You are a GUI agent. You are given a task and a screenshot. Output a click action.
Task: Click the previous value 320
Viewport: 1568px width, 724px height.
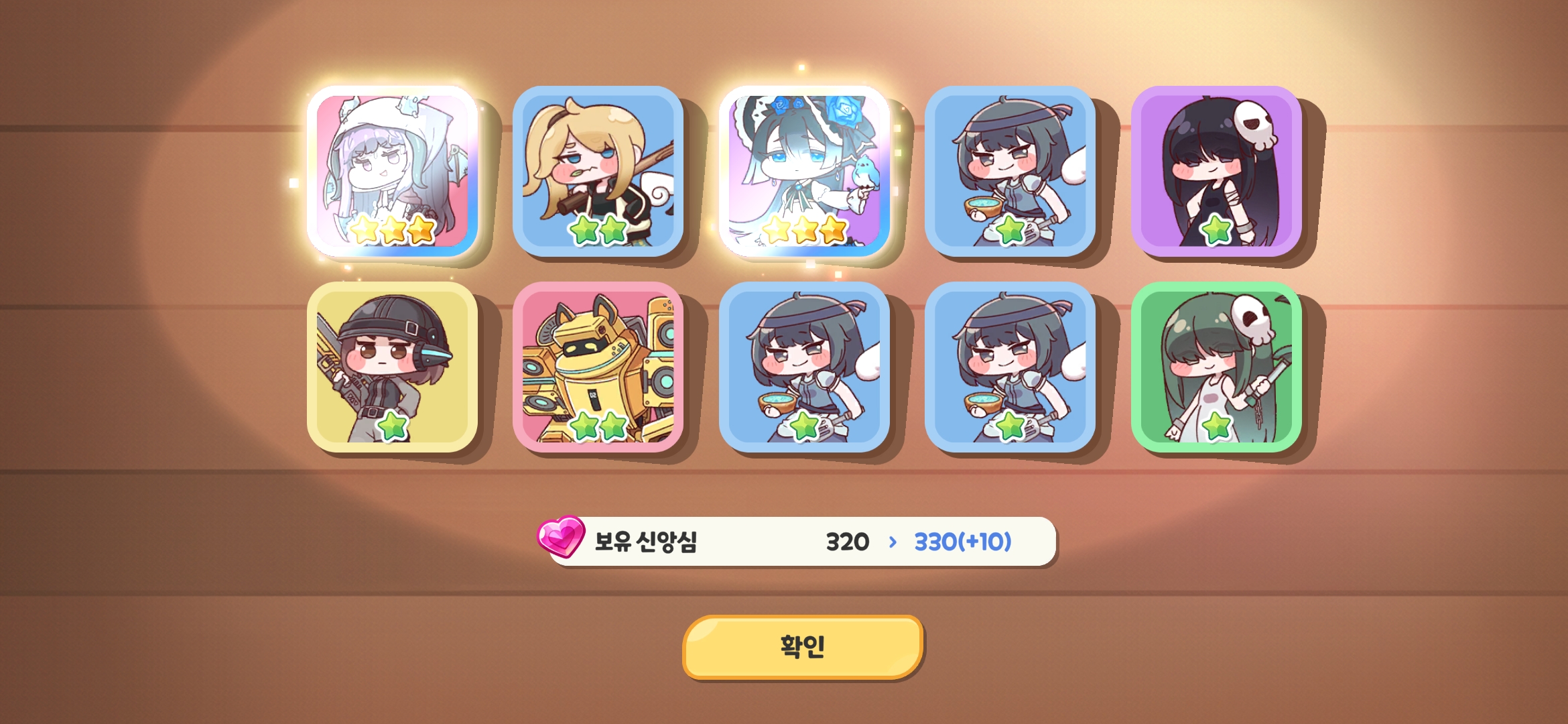[848, 542]
